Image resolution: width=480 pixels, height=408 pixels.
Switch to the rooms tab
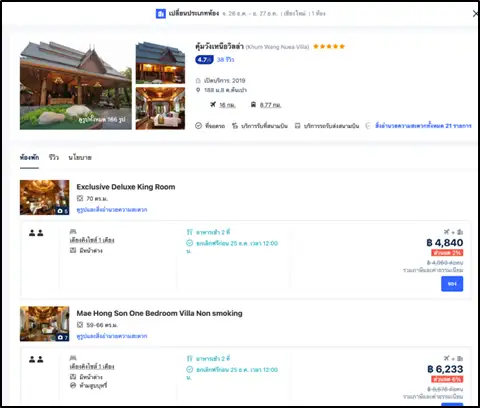[x=29, y=157]
